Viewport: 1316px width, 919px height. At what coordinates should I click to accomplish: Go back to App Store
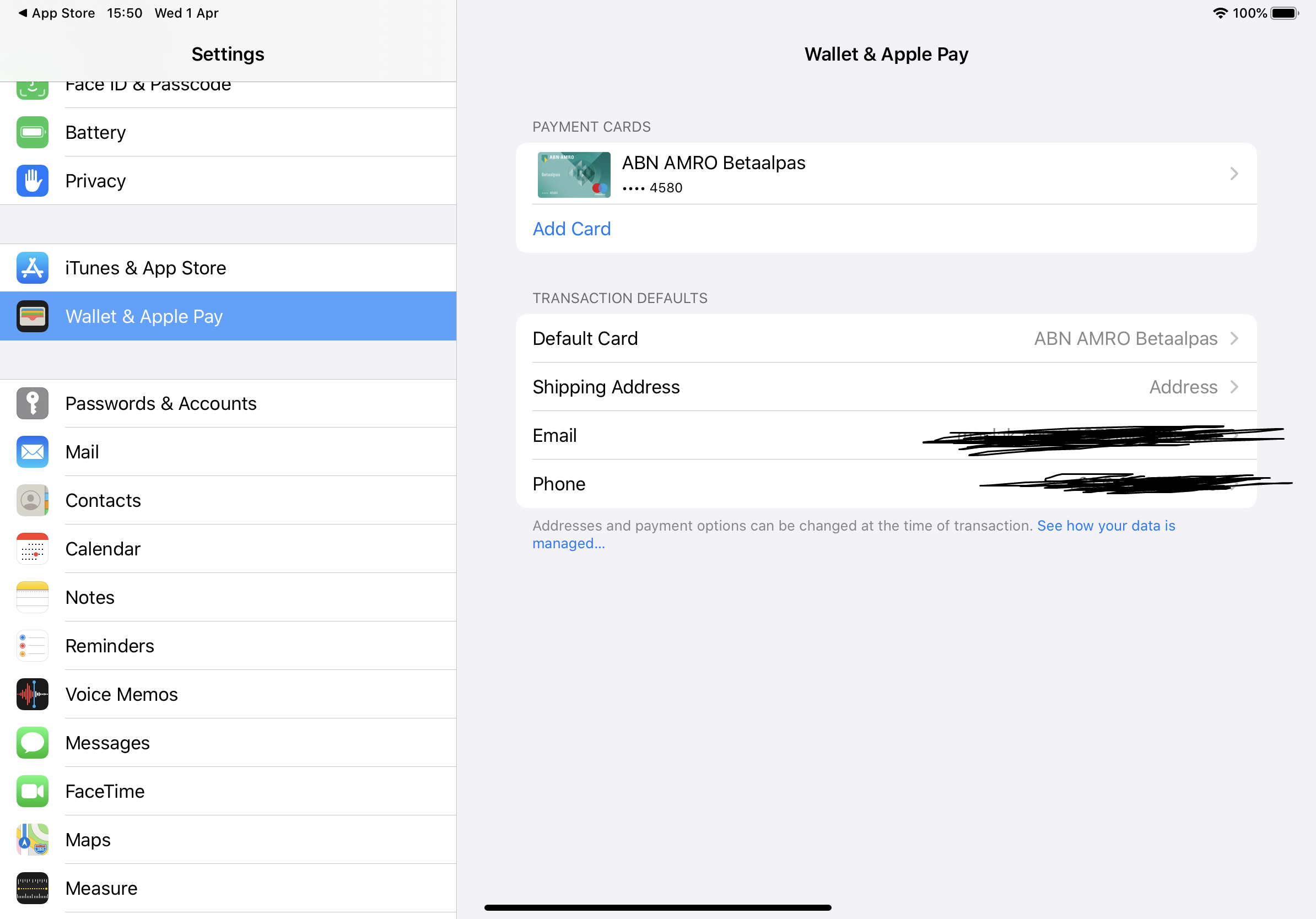pos(56,13)
